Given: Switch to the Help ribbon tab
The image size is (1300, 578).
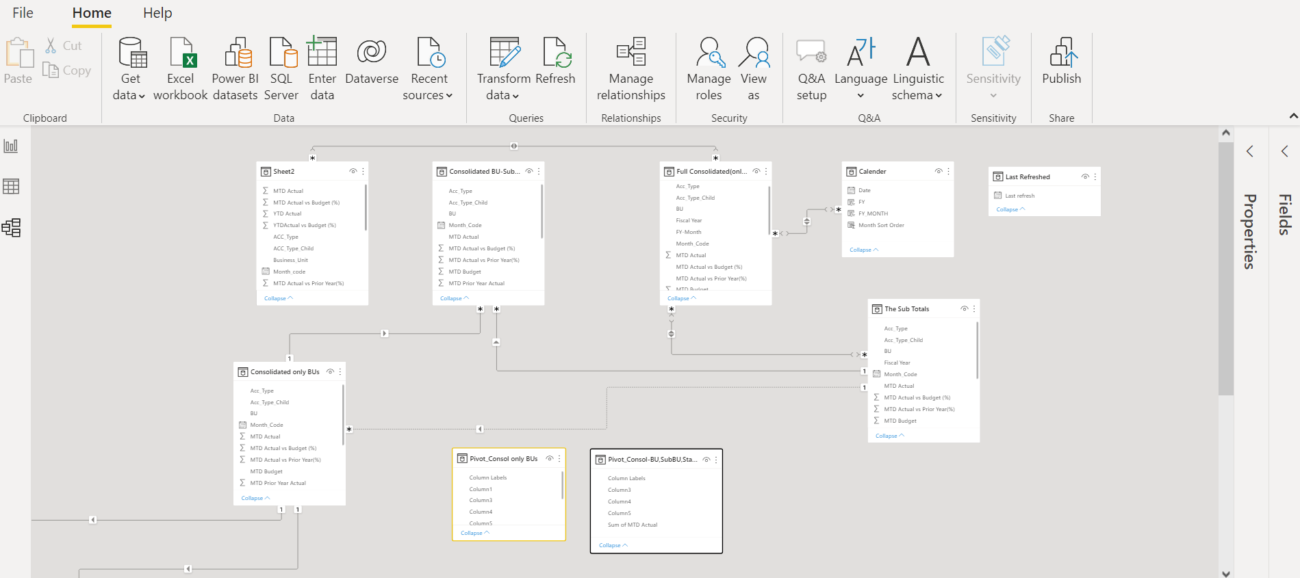Looking at the screenshot, I should pyautogui.click(x=157, y=13).
